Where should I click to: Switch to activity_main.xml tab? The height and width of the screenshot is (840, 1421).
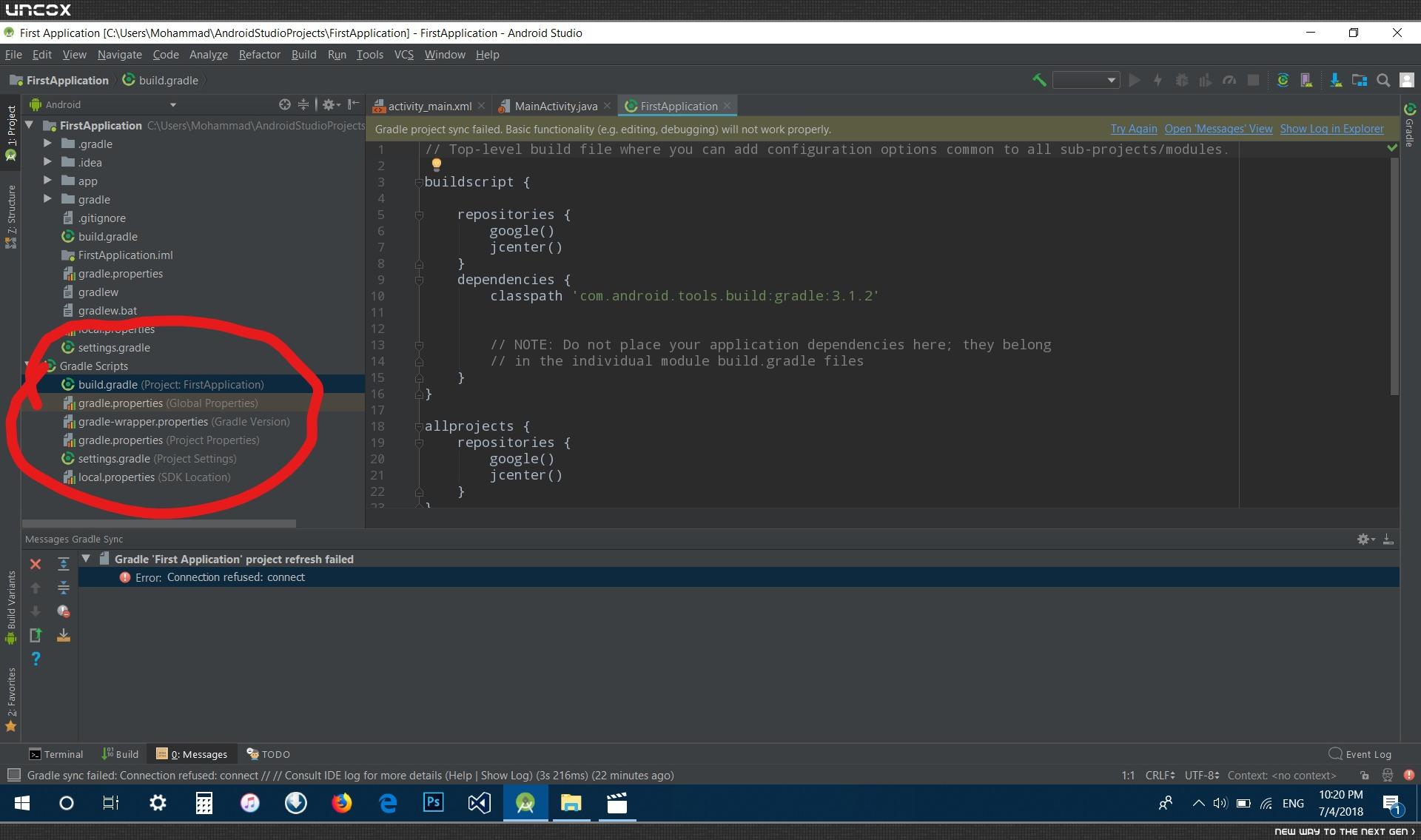[429, 106]
